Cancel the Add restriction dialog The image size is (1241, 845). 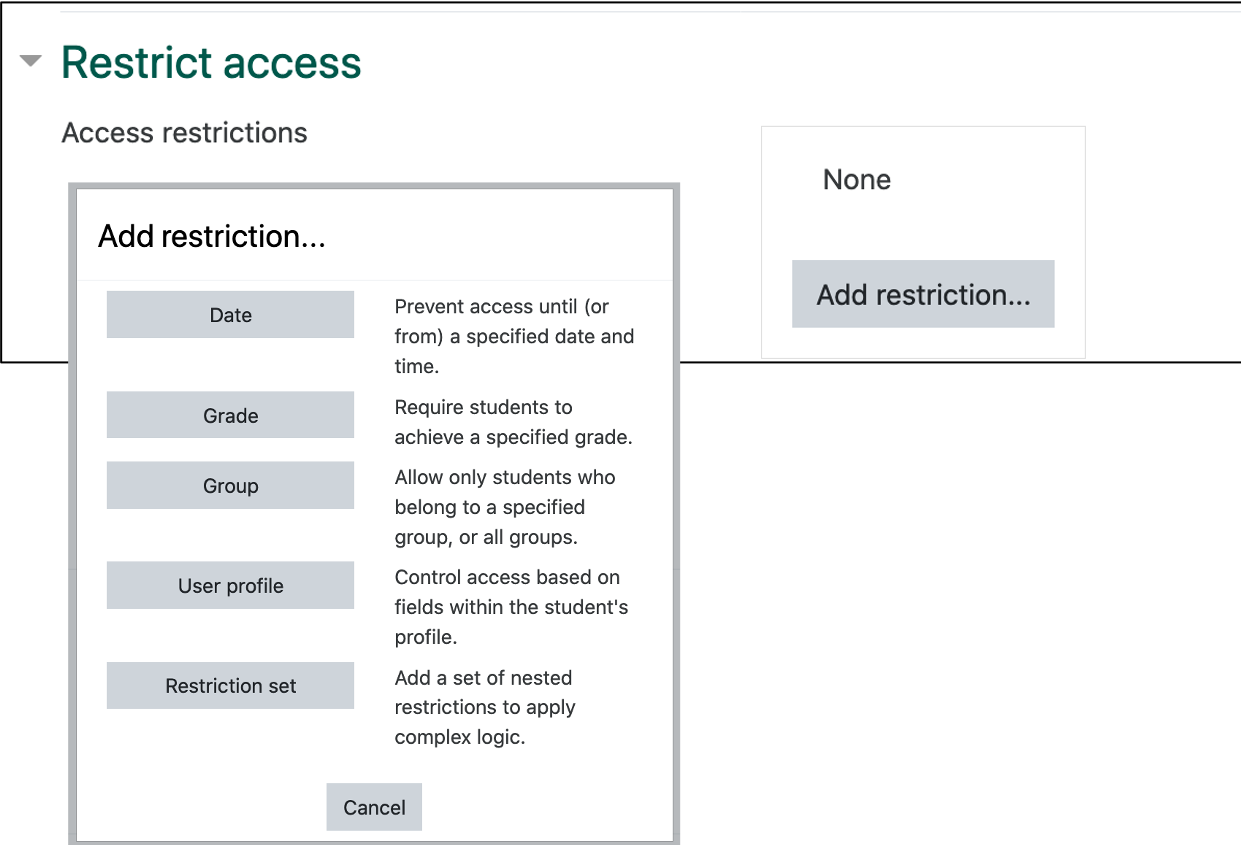(x=374, y=807)
